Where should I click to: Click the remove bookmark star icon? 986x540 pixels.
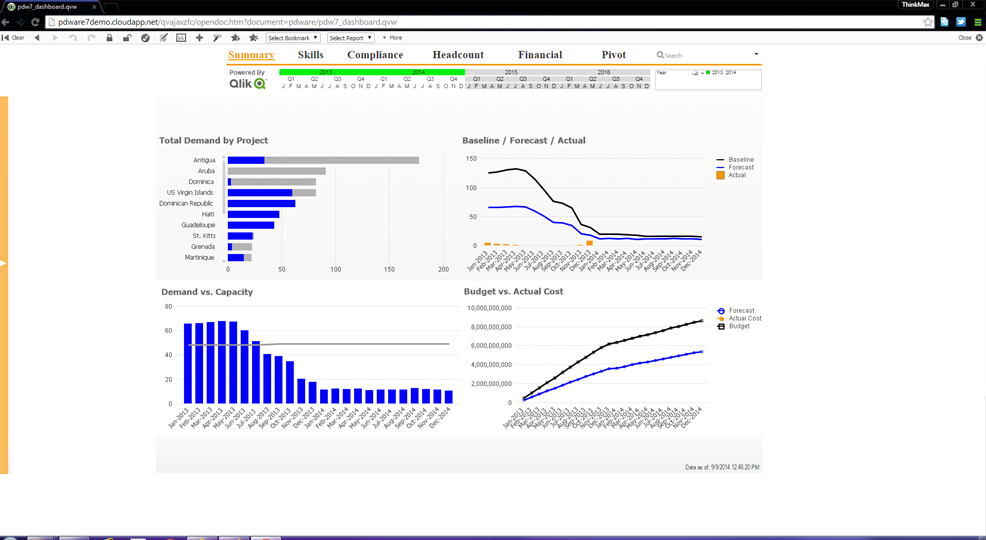tap(253, 38)
